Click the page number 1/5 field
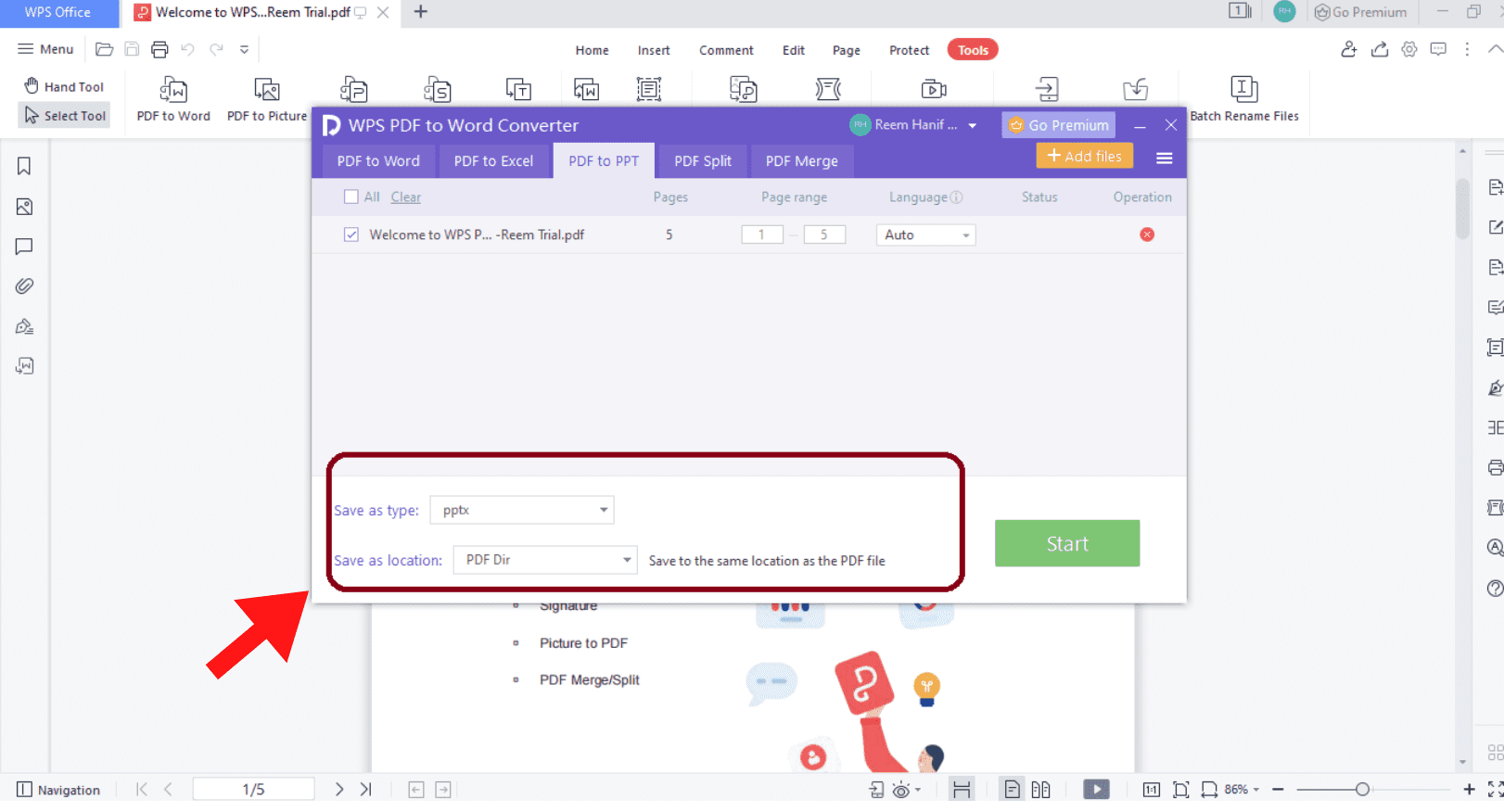The width and height of the screenshot is (1504, 812). pos(253,790)
